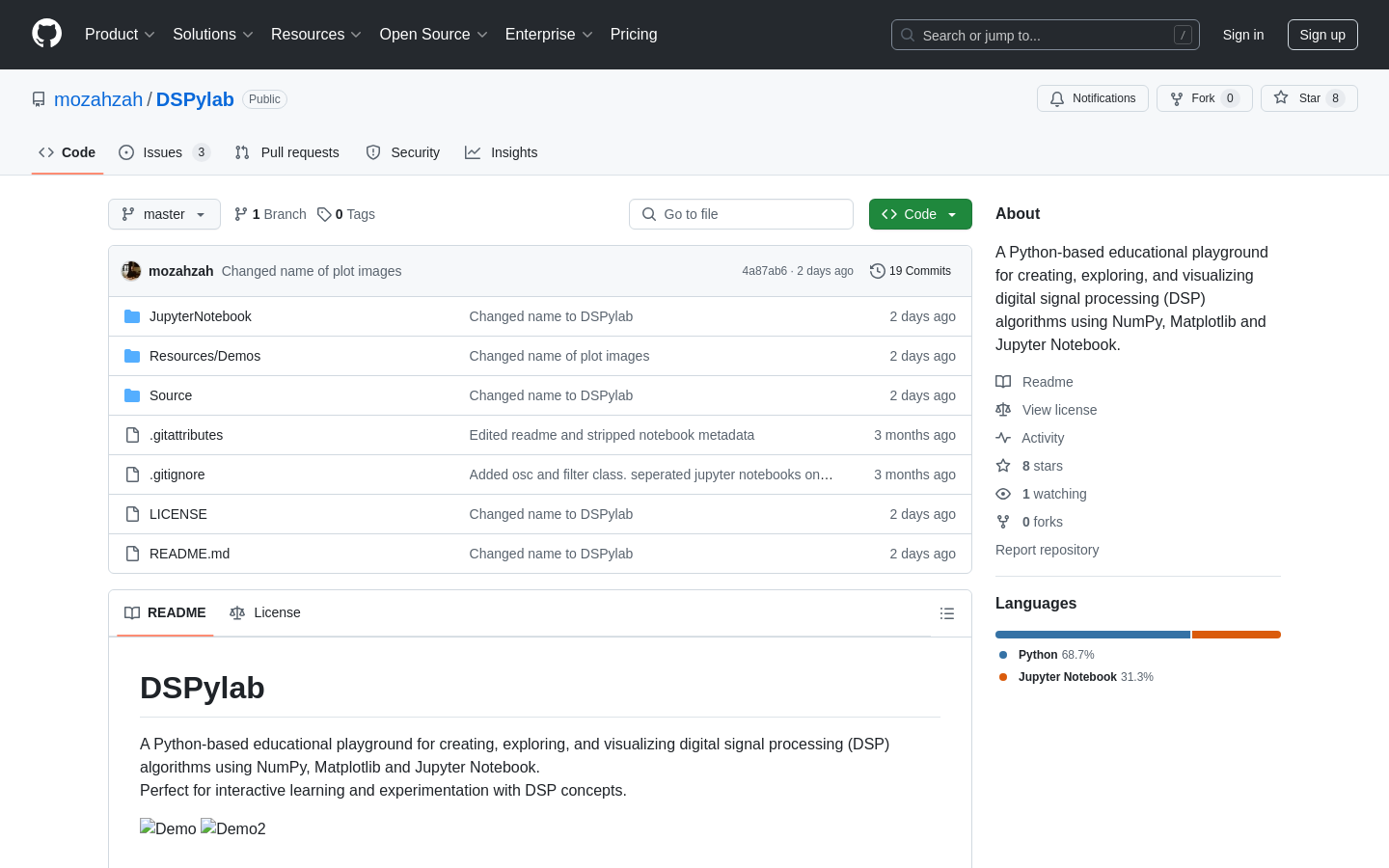Click the JupyterNotebook folder icon
1389x868 pixels.
tap(132, 316)
